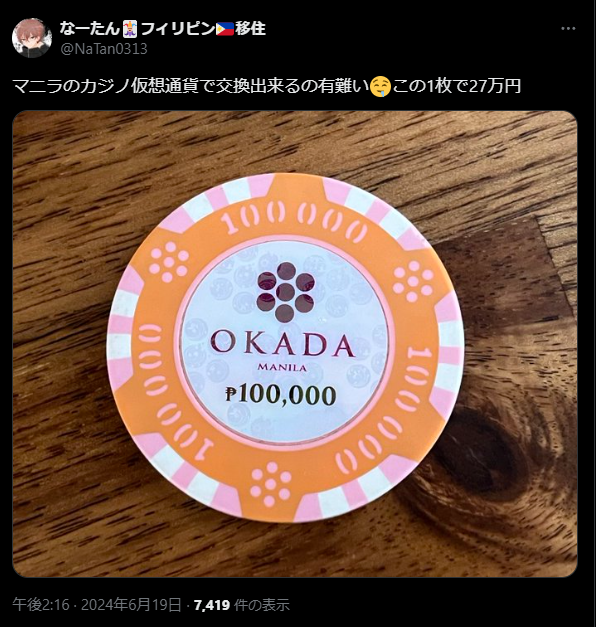
Task: Click the Philippines flag emoji in display name
Action: point(225,29)
